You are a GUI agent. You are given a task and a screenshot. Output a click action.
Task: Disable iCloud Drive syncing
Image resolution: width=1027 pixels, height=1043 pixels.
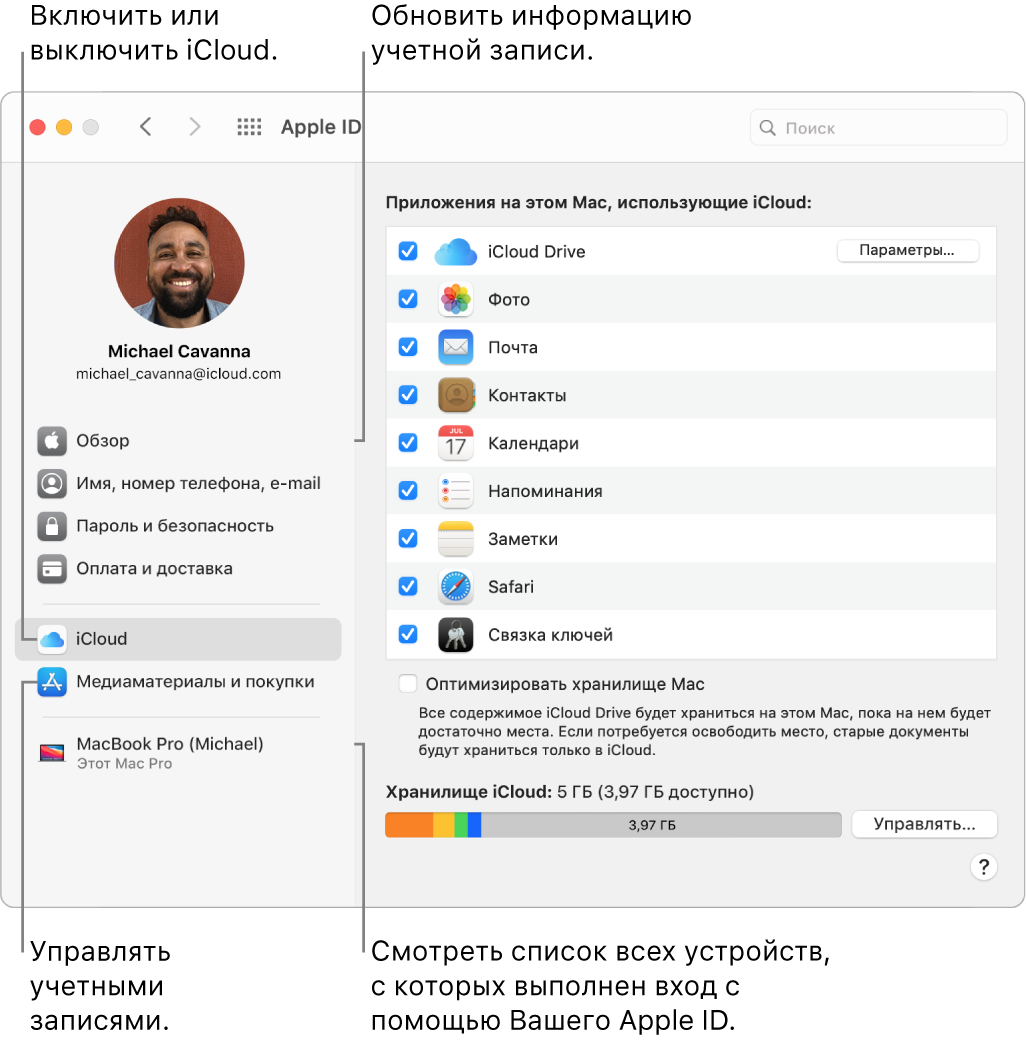407,251
